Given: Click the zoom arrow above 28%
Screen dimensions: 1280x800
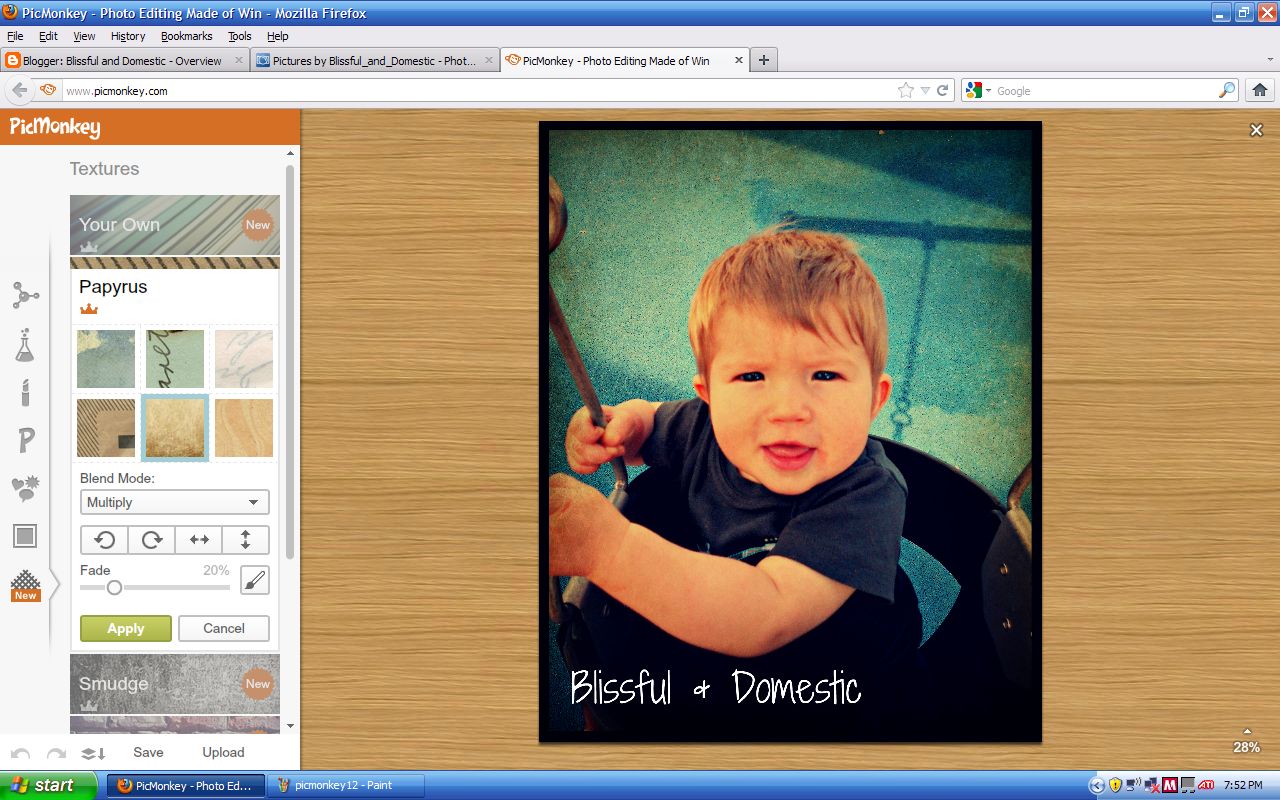Looking at the screenshot, I should 1246,731.
